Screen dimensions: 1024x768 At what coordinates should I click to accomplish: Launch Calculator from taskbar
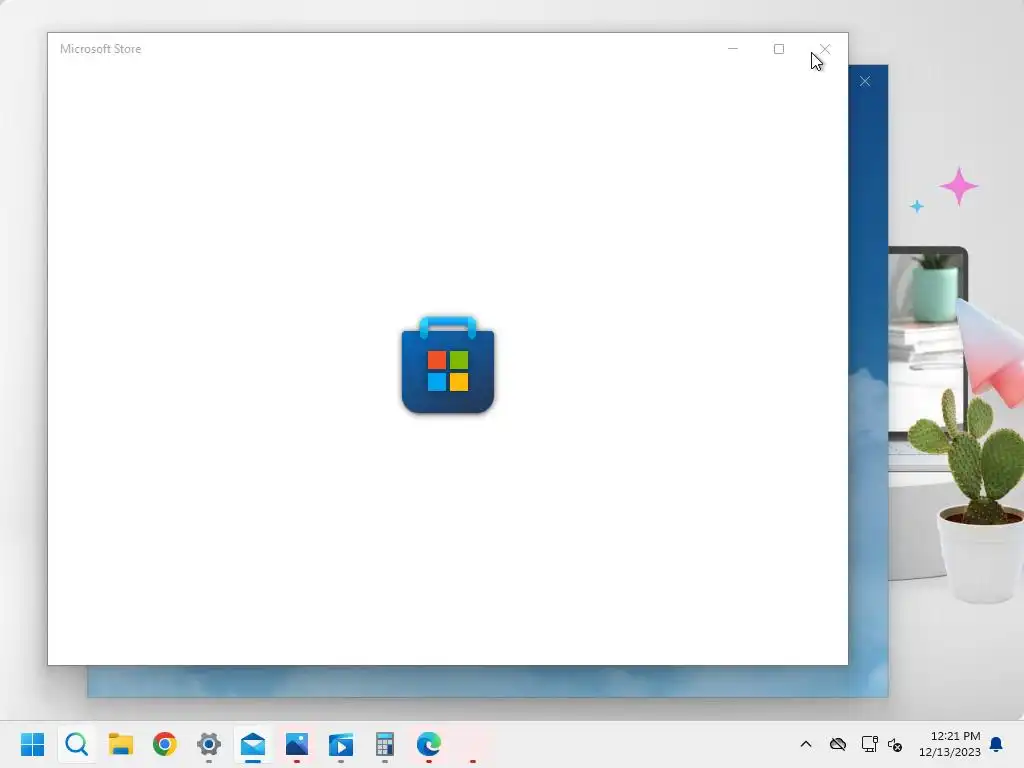coord(385,744)
